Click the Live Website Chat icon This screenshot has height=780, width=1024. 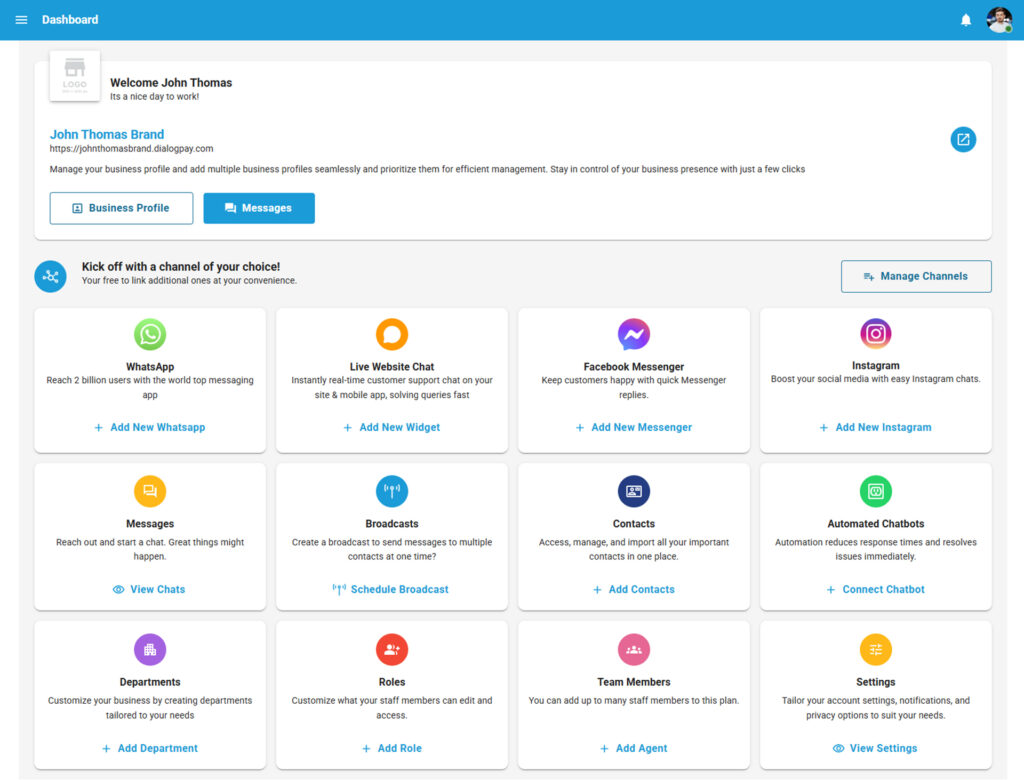[x=392, y=334]
